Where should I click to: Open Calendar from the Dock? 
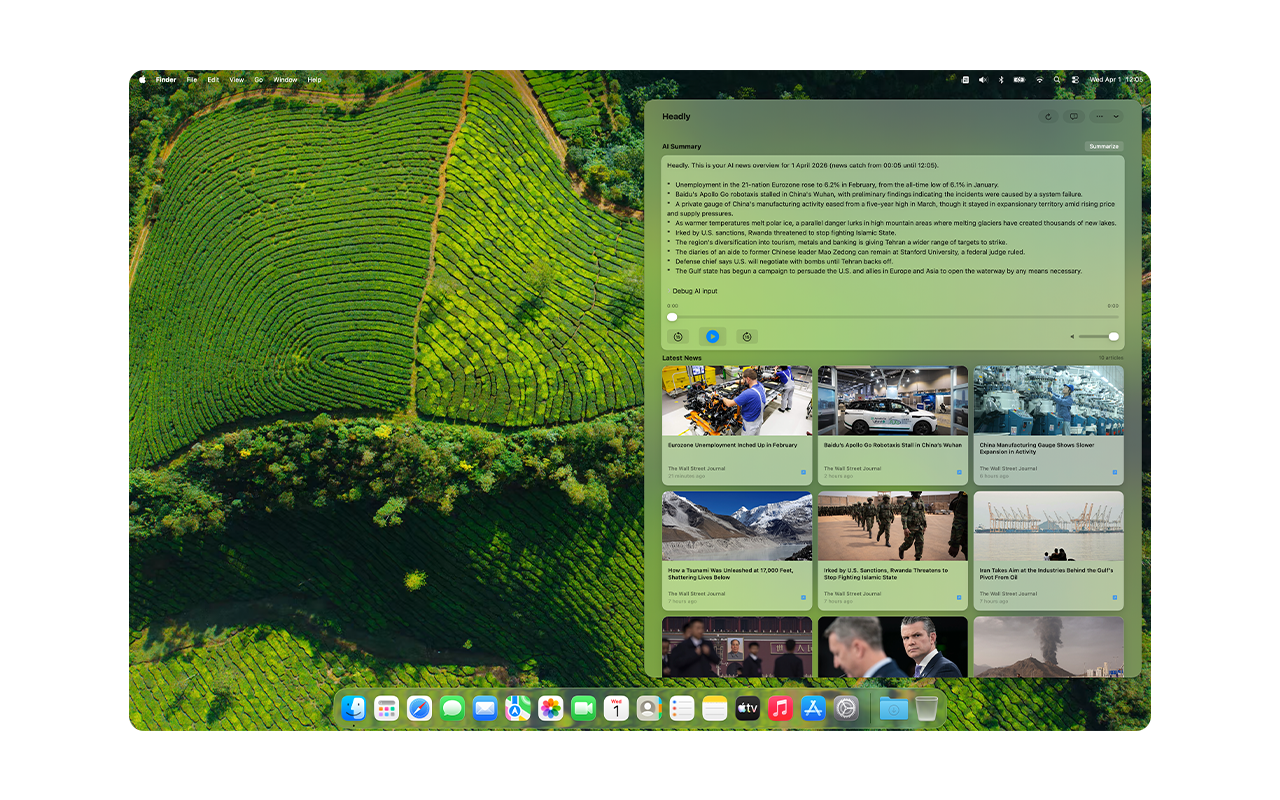pos(616,708)
